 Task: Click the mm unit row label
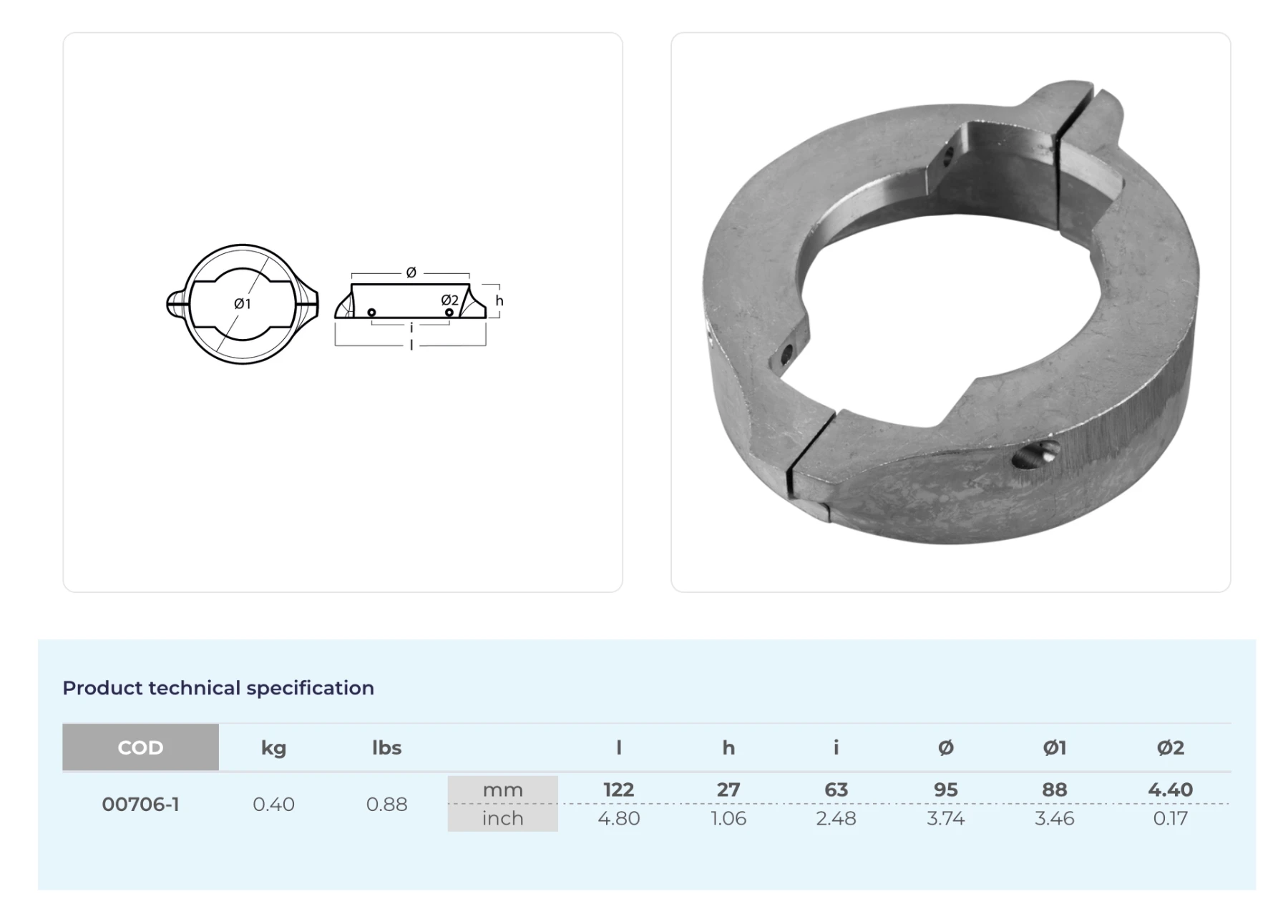[x=502, y=790]
